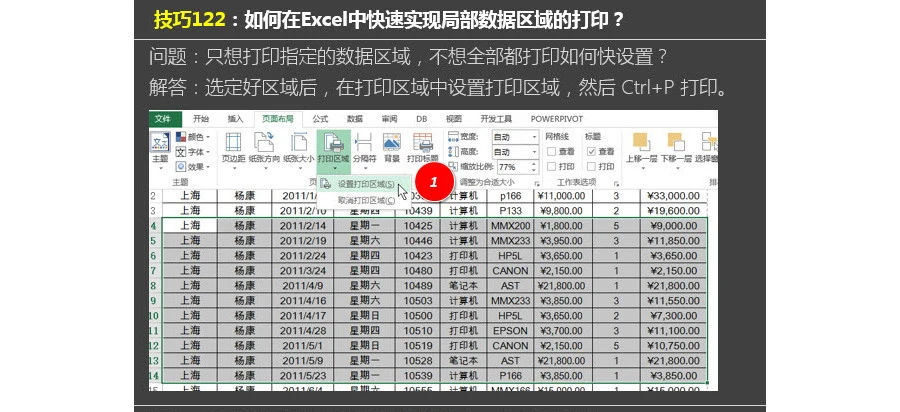900x412 pixels.
Task: Select the date cell 2011/4/28
Action: click(x=303, y=331)
